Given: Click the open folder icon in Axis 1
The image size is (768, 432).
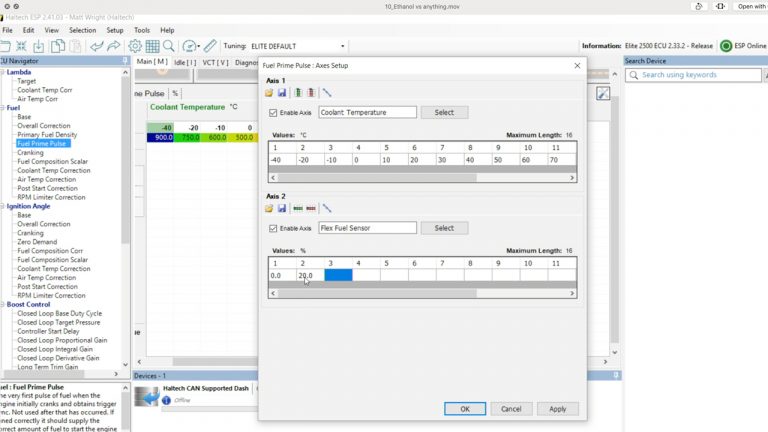Looking at the screenshot, I should pos(269,93).
